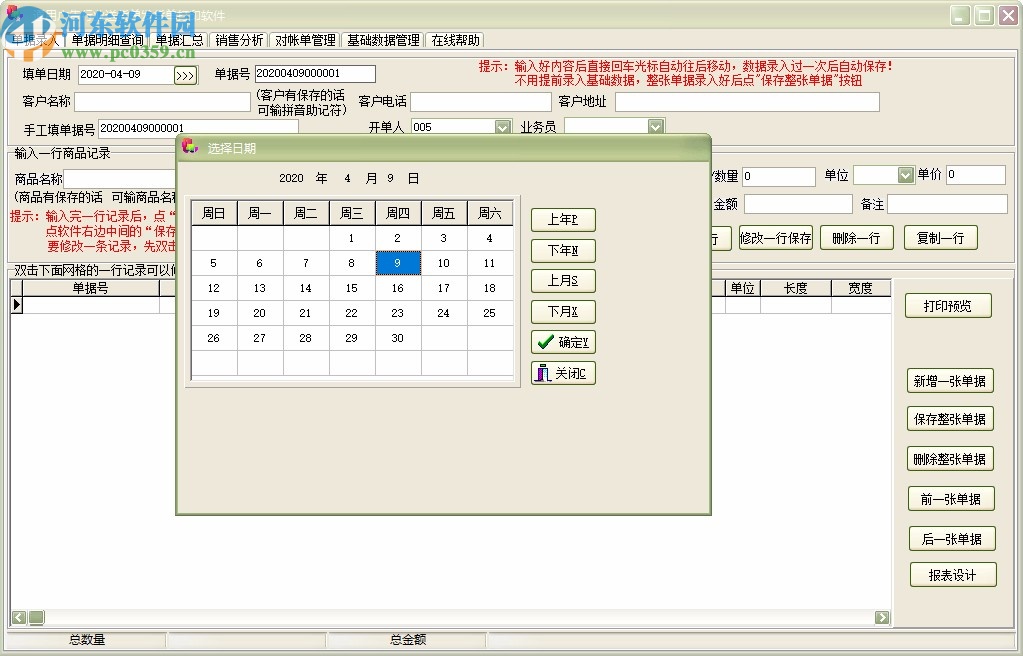The height and width of the screenshot is (656, 1023).
Task: Open the 开单人 dropdown showing 005
Action: [x=502, y=126]
